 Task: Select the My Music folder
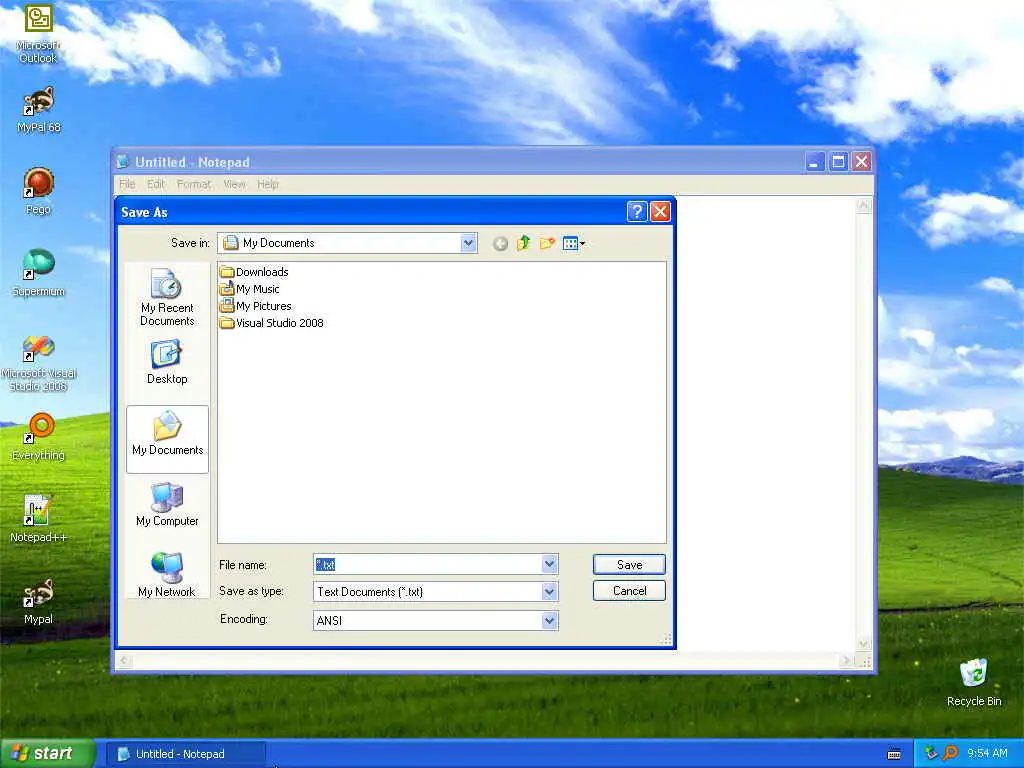249,289
